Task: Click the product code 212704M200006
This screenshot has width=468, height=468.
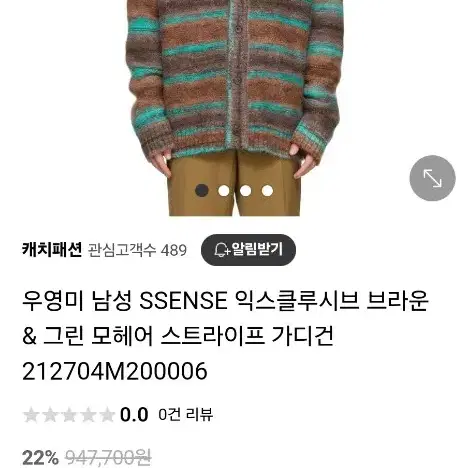Action: point(115,371)
